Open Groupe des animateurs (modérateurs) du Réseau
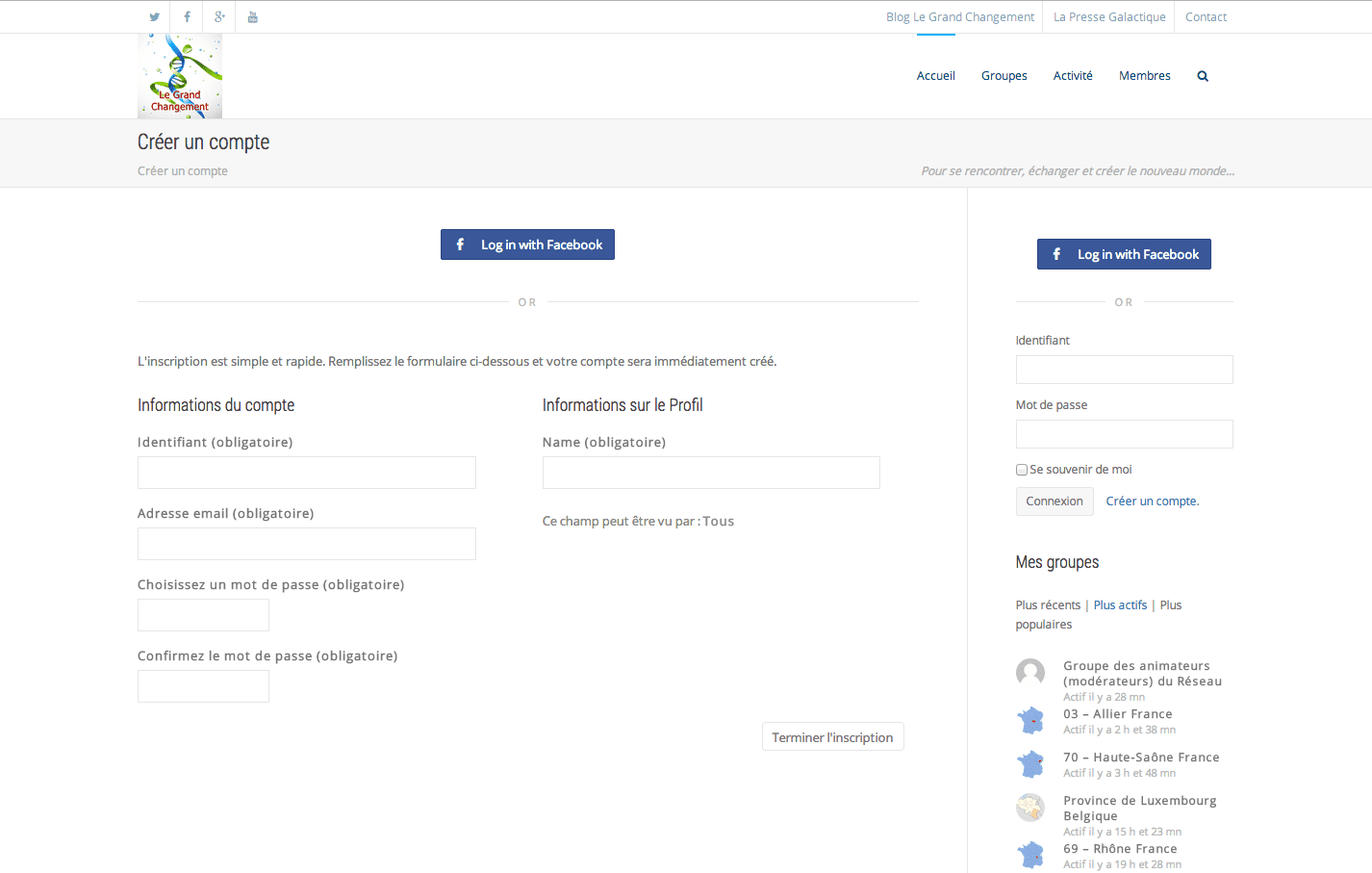The image size is (1372, 873). [1143, 674]
